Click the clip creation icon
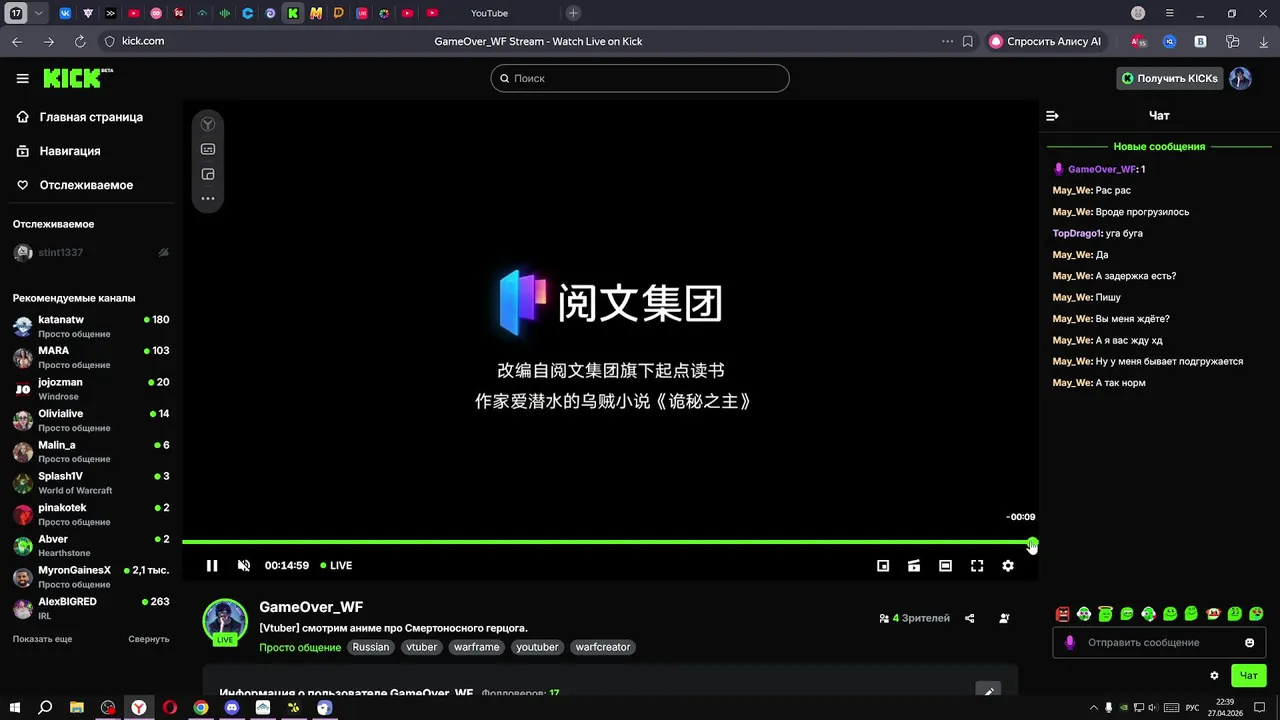The image size is (1280, 720). 914,565
